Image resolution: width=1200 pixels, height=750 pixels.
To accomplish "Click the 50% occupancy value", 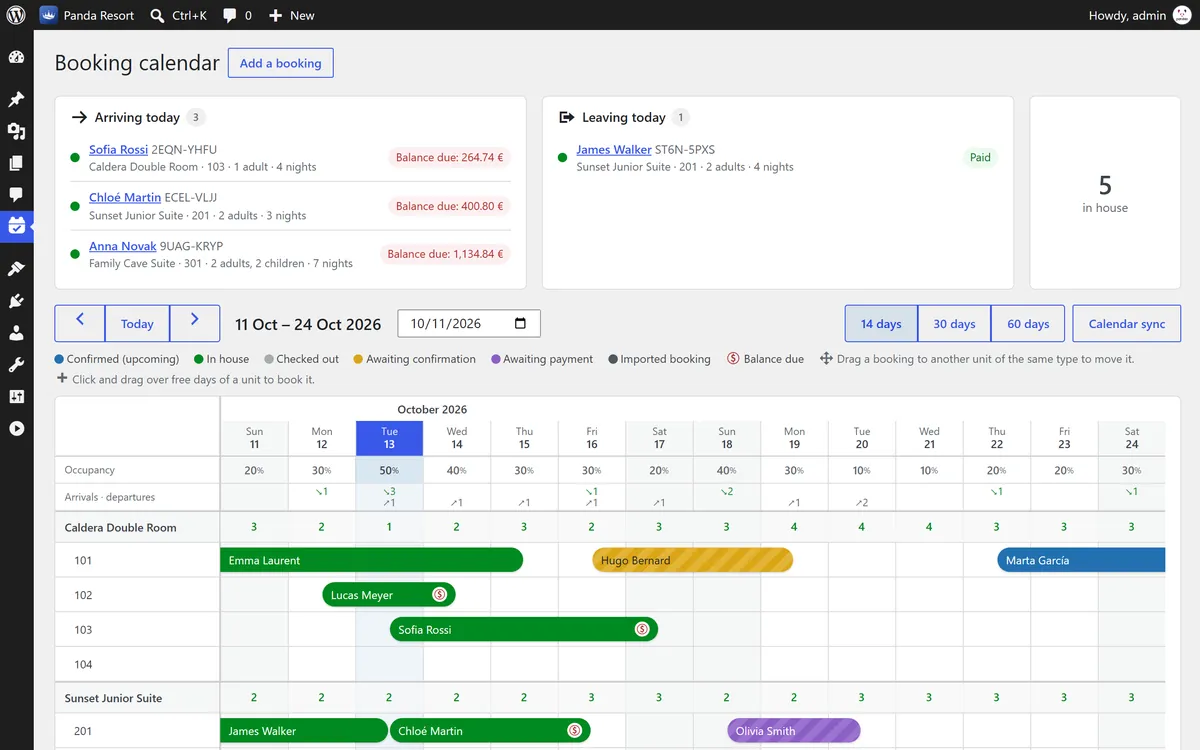I will [389, 470].
